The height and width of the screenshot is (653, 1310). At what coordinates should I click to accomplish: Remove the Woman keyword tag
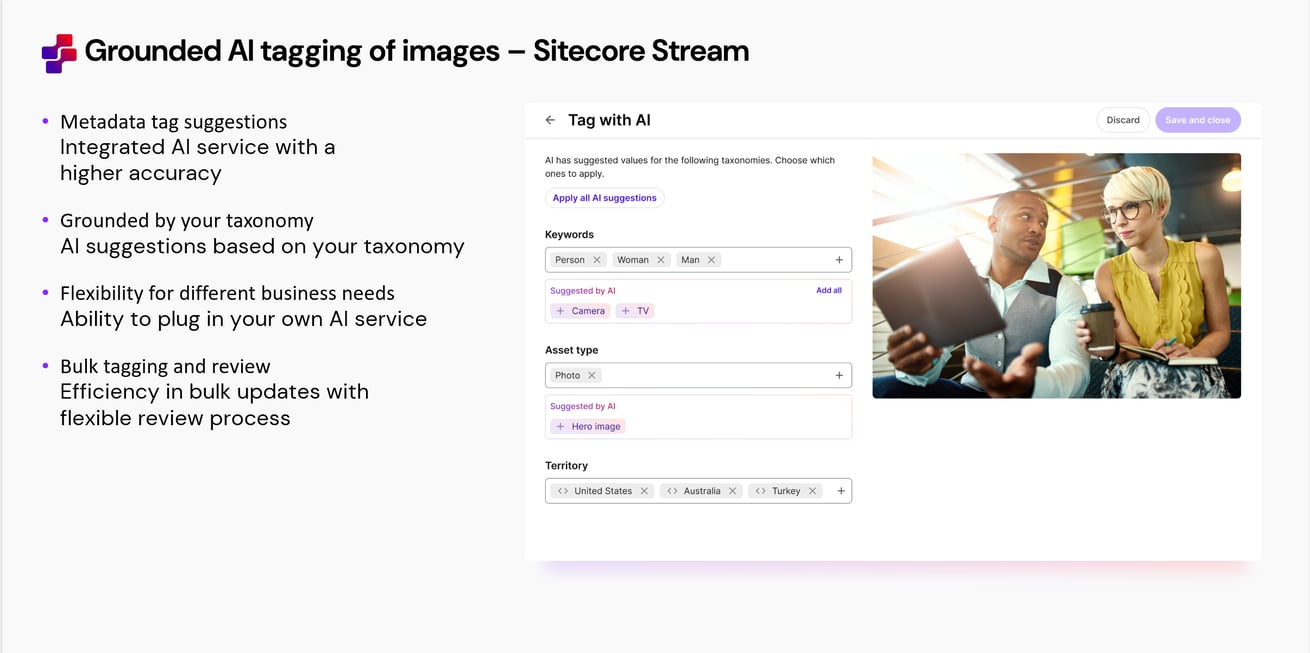(661, 259)
